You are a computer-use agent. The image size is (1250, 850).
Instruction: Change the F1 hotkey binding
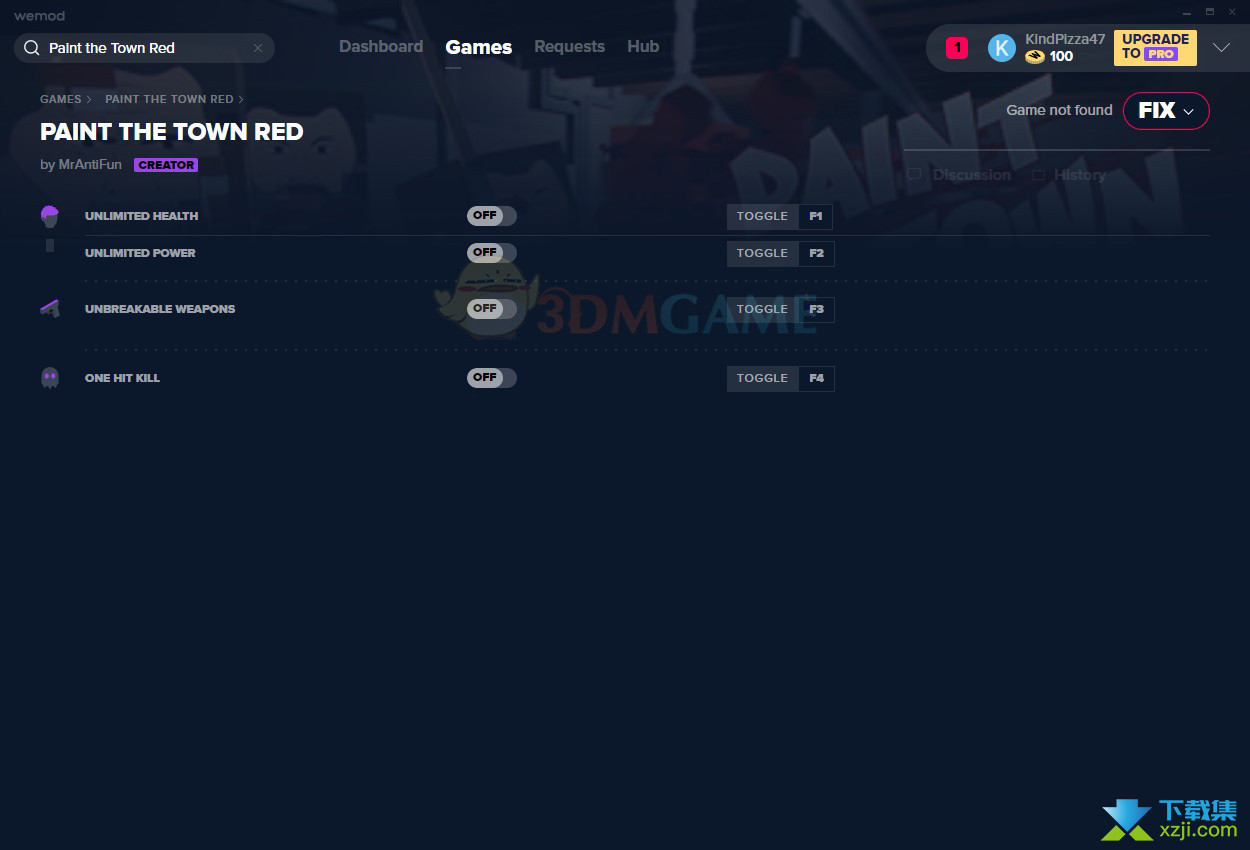(816, 216)
